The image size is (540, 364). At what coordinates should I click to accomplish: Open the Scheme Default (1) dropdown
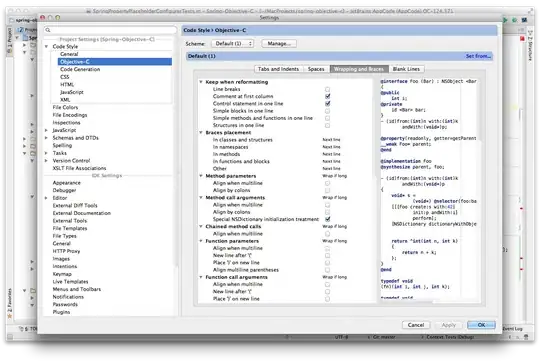(x=233, y=44)
